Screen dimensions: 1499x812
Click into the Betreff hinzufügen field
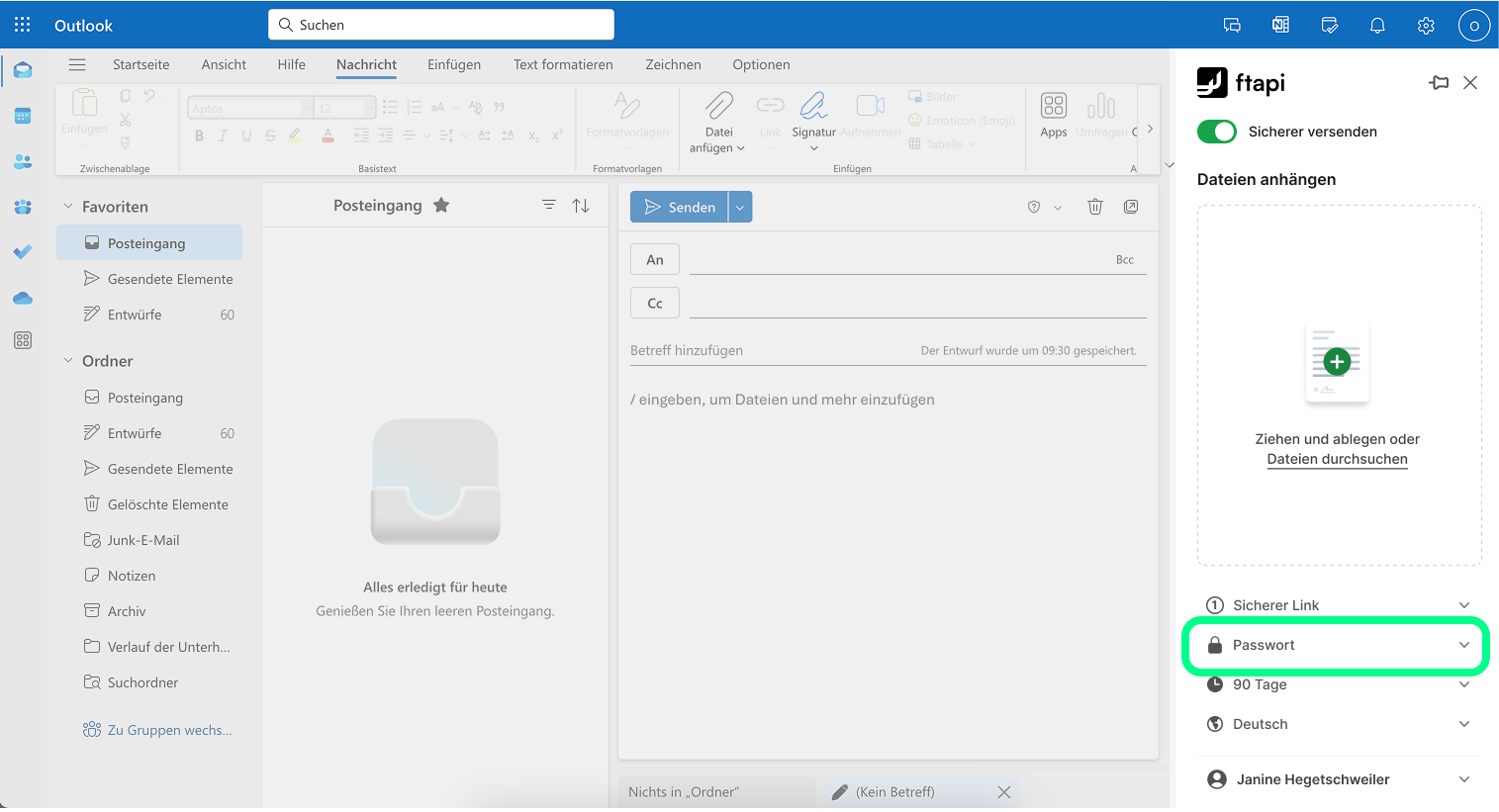[772, 351]
